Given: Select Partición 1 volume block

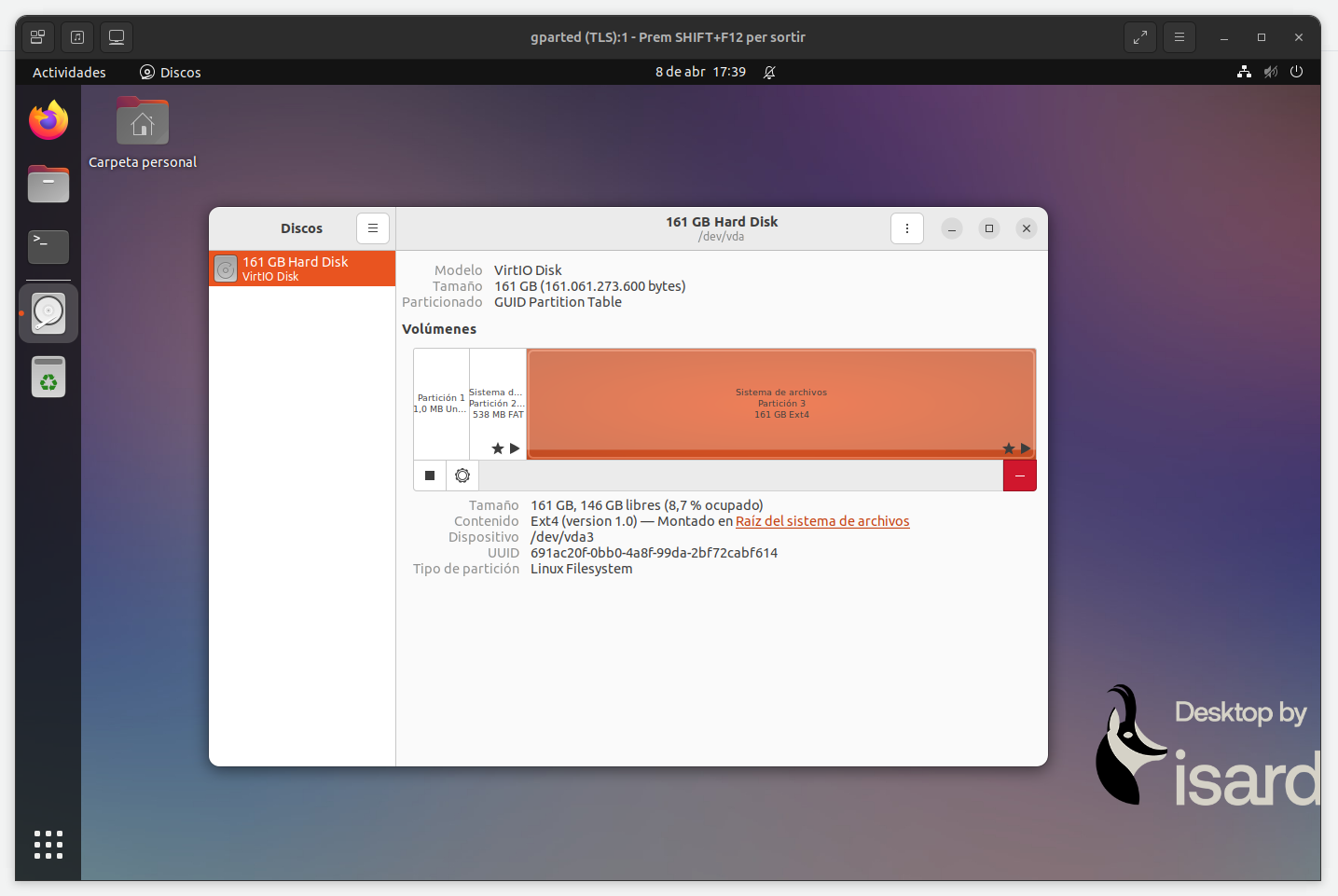Looking at the screenshot, I should click(441, 403).
